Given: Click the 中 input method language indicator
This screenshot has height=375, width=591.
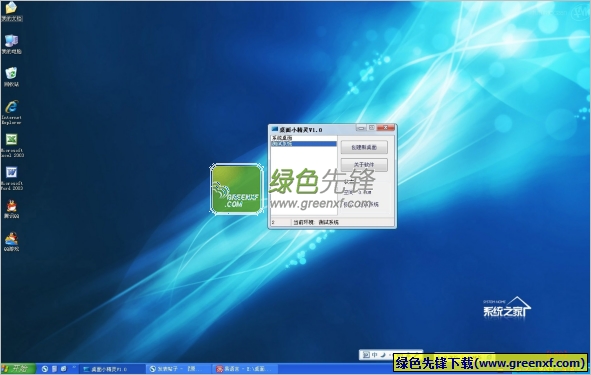Looking at the screenshot, I should pyautogui.click(x=374, y=355).
